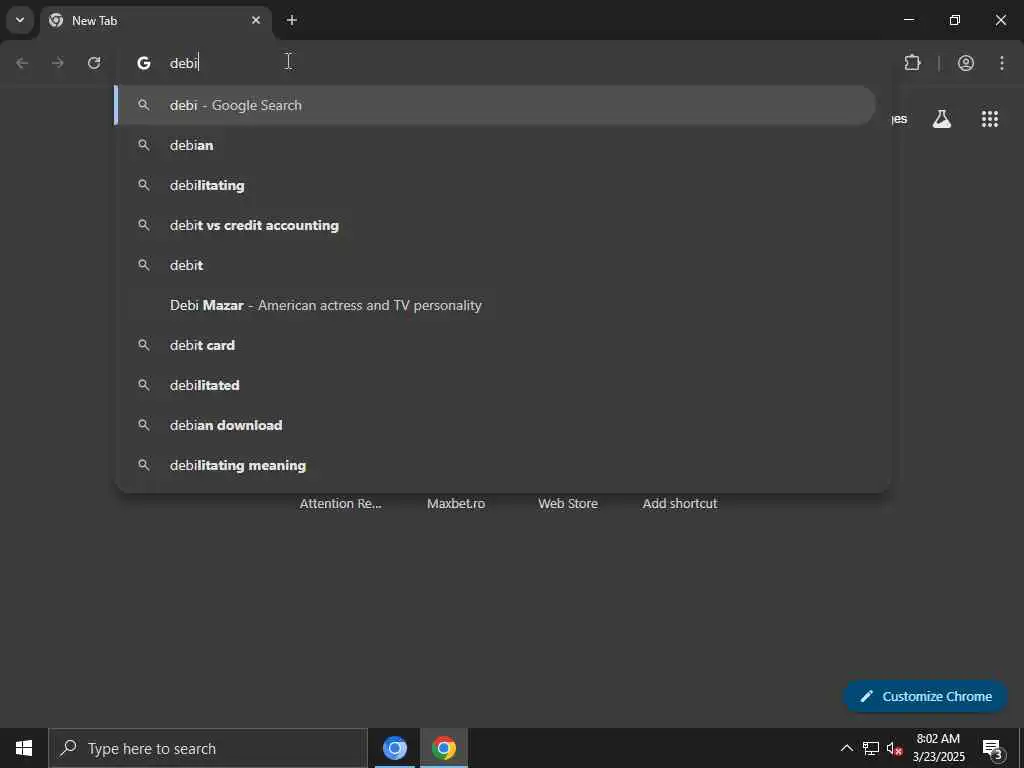Click the muted volume tray icon
The width and height of the screenshot is (1024, 768).
click(895, 748)
